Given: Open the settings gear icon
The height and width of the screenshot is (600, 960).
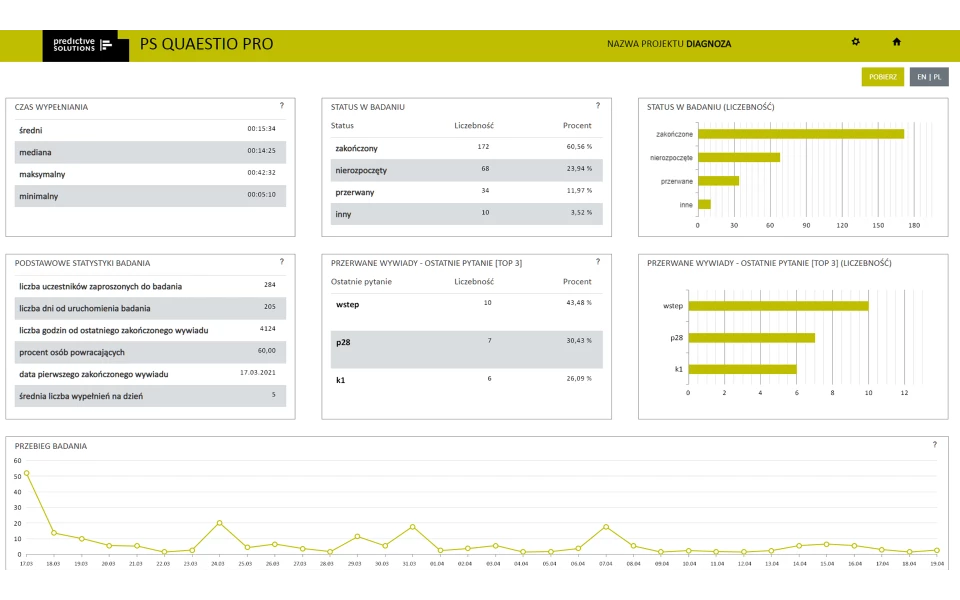Looking at the screenshot, I should (x=855, y=42).
